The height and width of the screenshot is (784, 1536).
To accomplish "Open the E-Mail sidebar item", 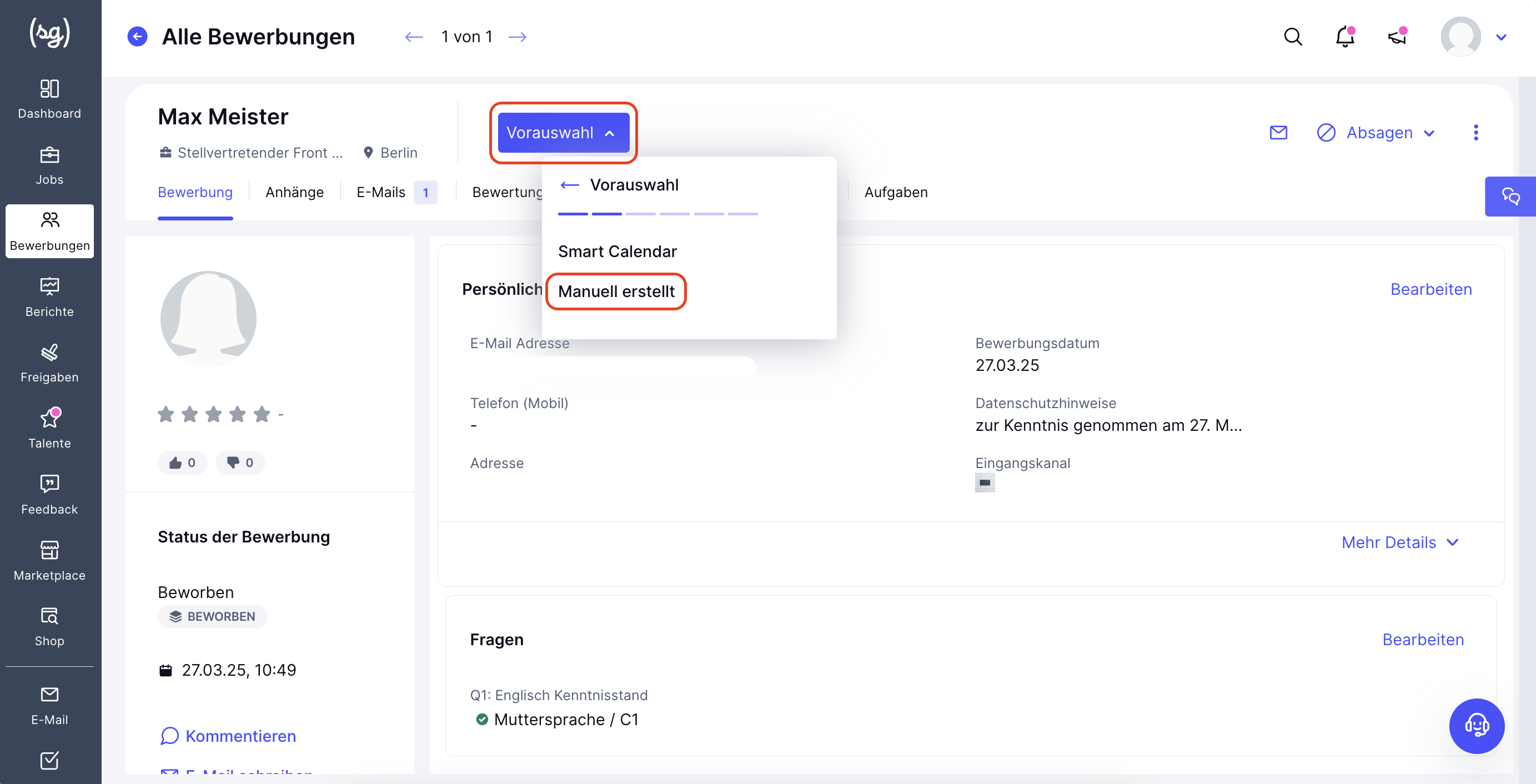I will tap(49, 705).
